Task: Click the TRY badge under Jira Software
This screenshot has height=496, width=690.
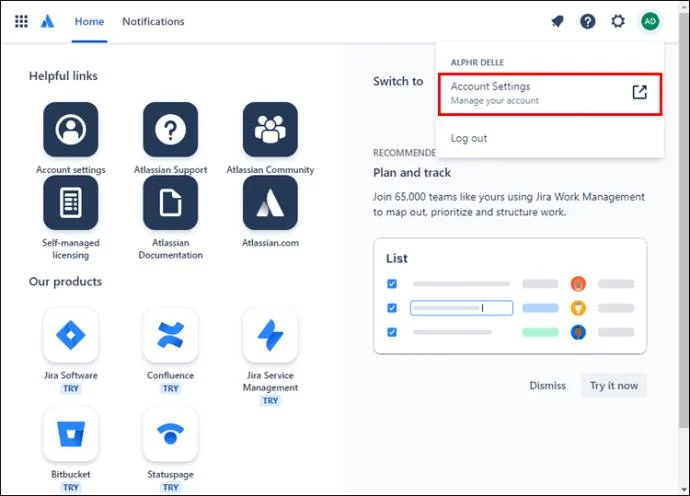Action: coord(71,388)
